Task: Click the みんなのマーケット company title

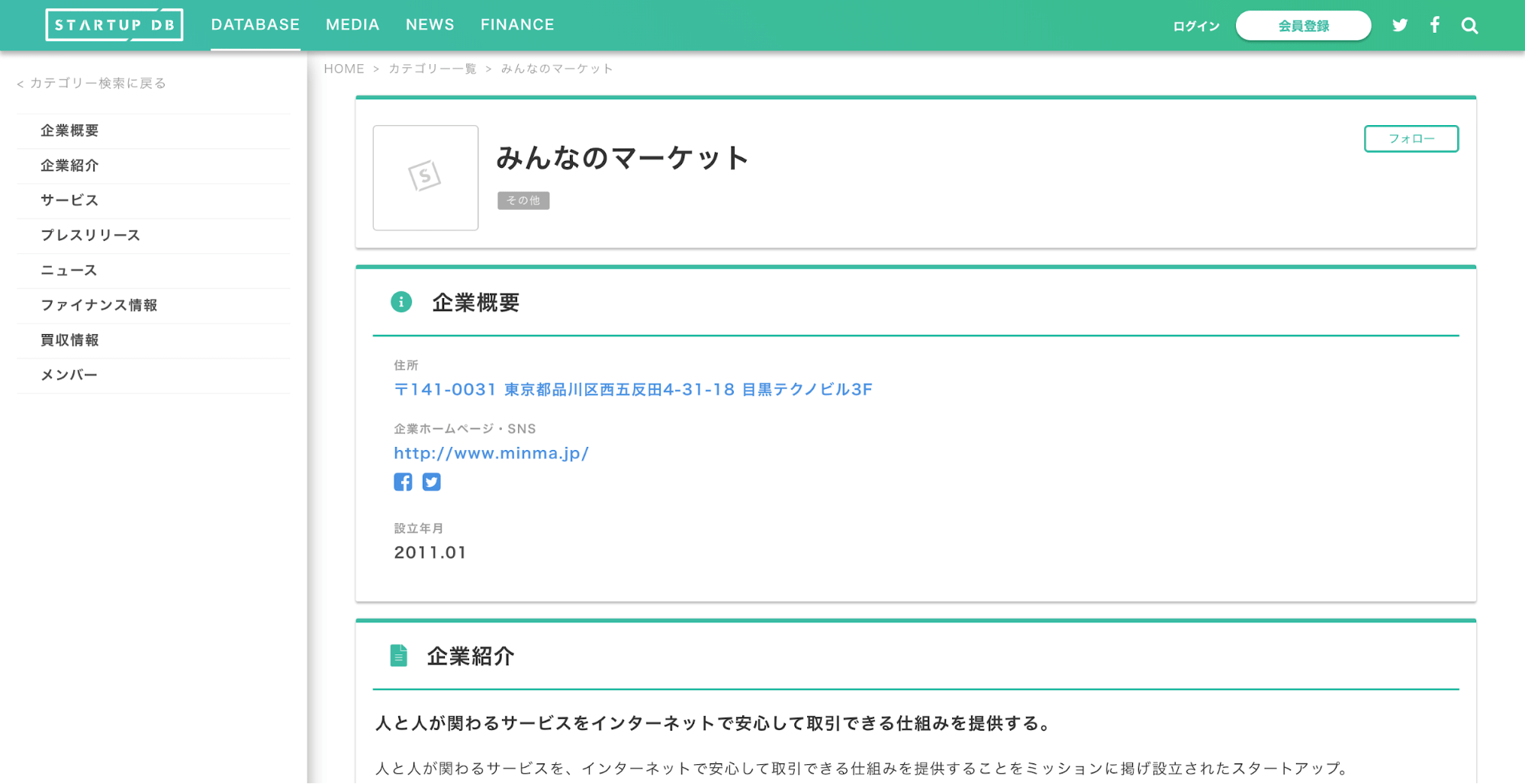Action: (x=623, y=158)
